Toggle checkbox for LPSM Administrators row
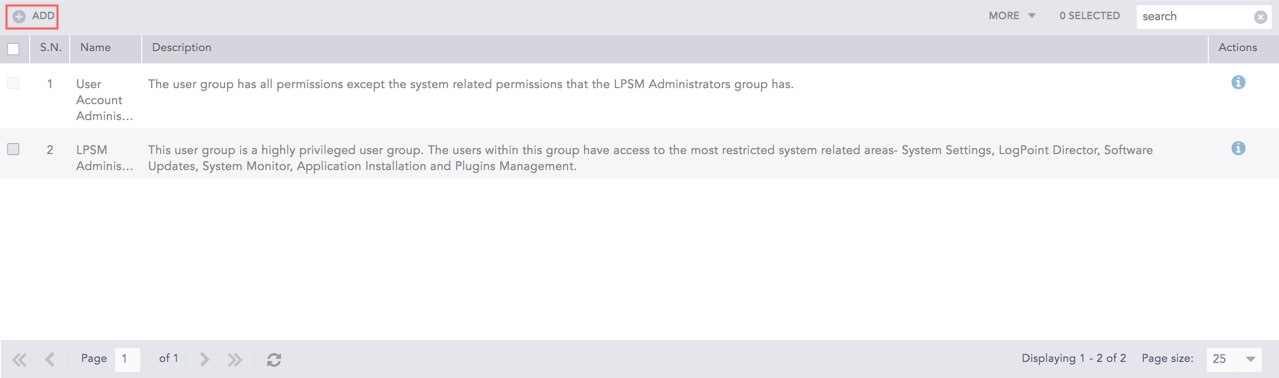 (x=13, y=149)
